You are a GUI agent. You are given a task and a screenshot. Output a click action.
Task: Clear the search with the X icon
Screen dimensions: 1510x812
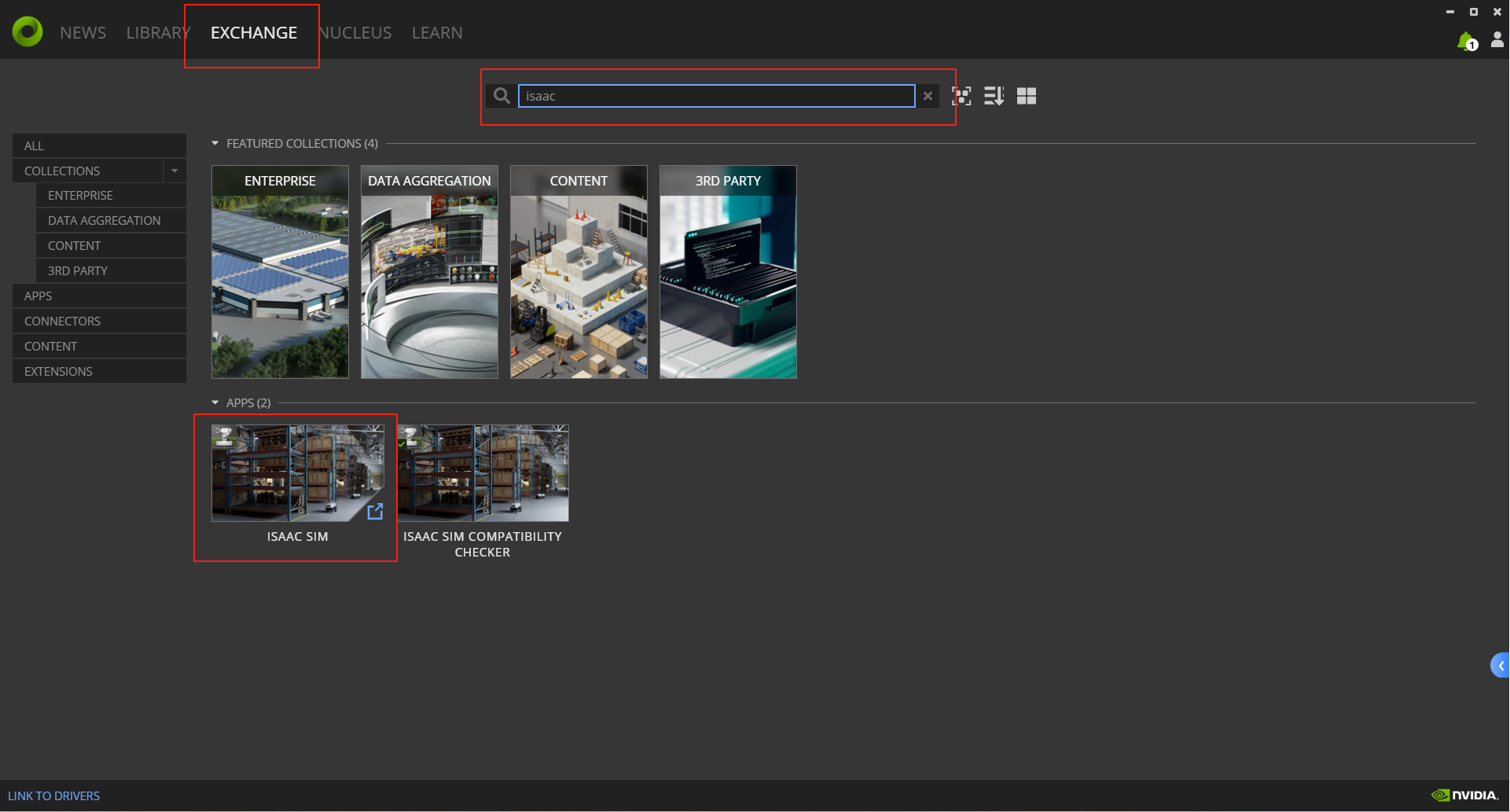click(928, 96)
